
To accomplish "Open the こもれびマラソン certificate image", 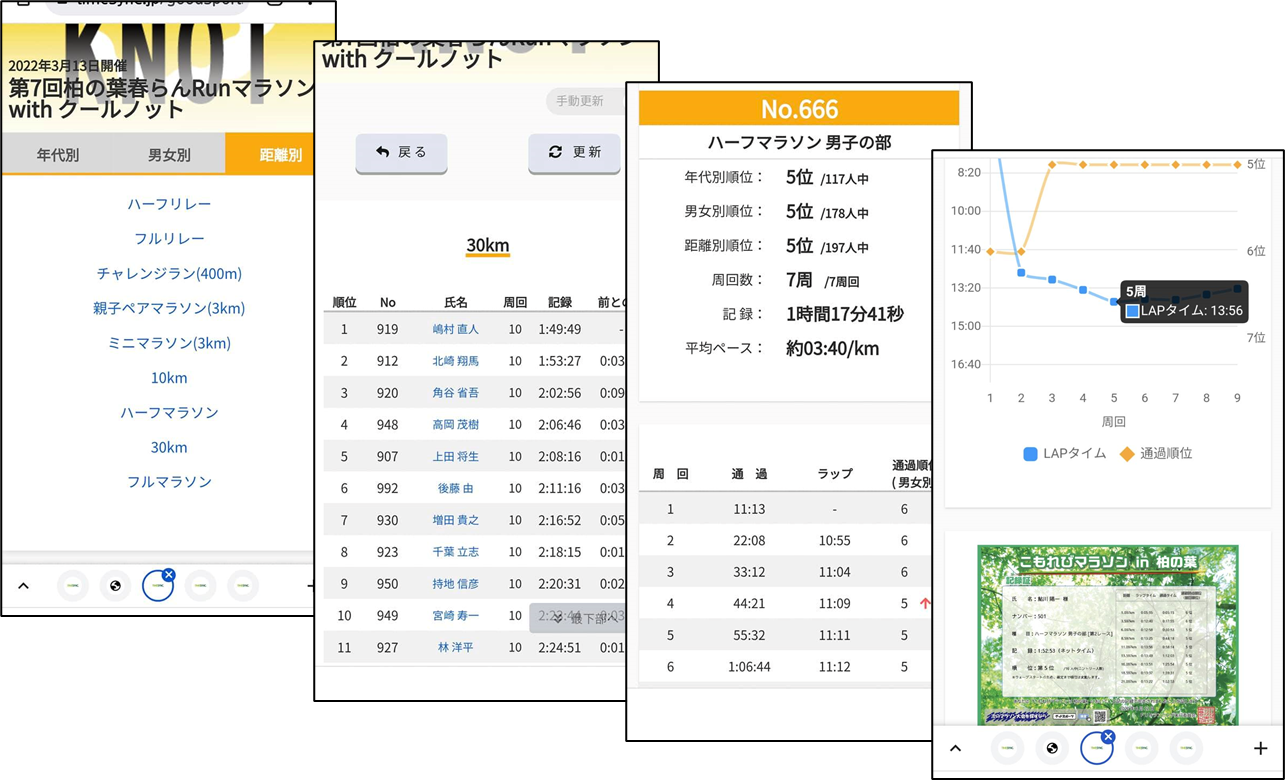I will pos(1107,634).
